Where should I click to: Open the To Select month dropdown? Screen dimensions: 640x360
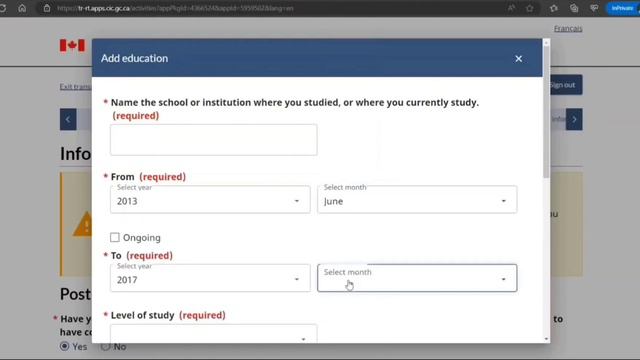(x=417, y=278)
